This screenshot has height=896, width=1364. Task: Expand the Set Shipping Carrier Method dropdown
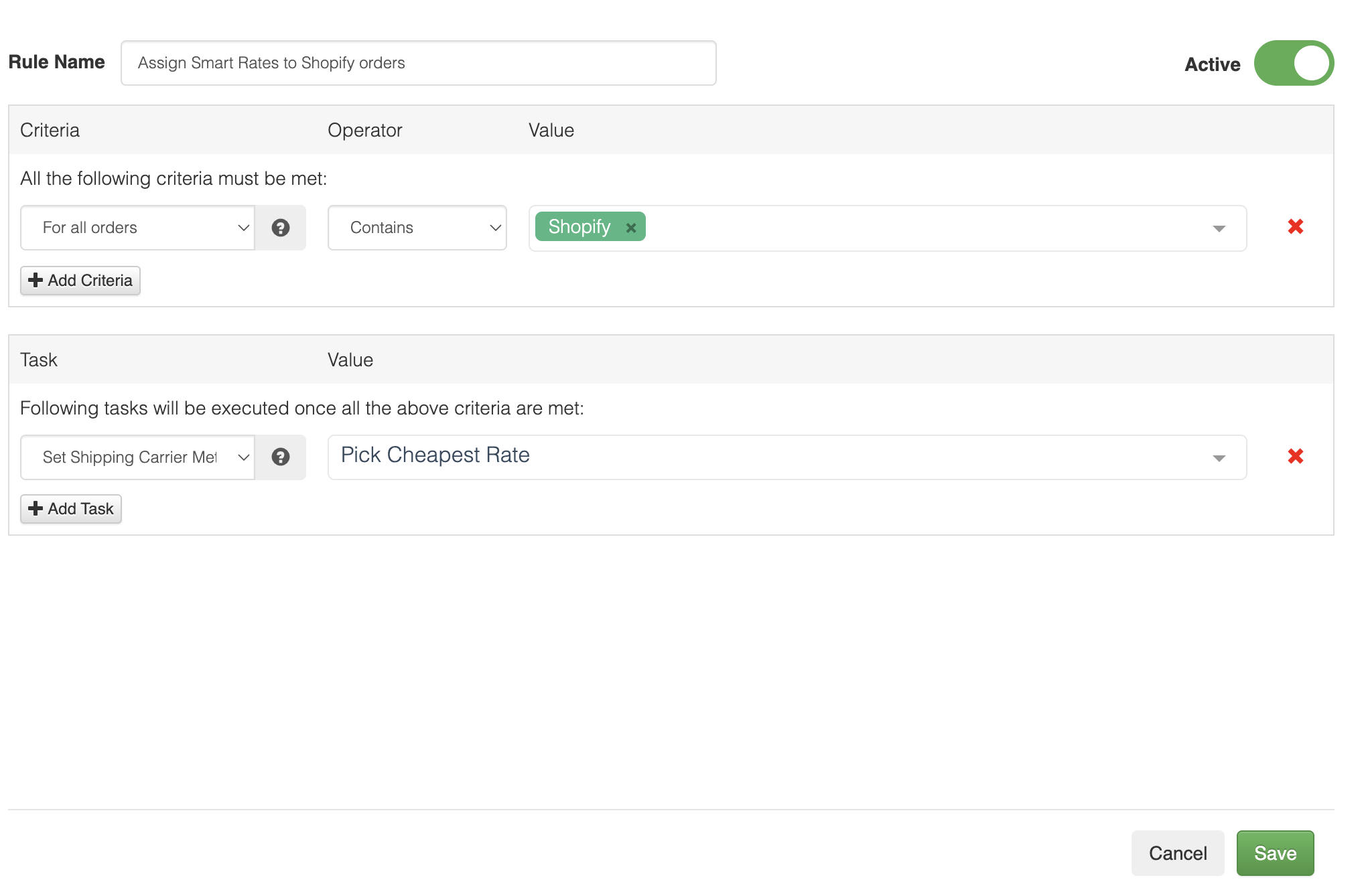137,457
